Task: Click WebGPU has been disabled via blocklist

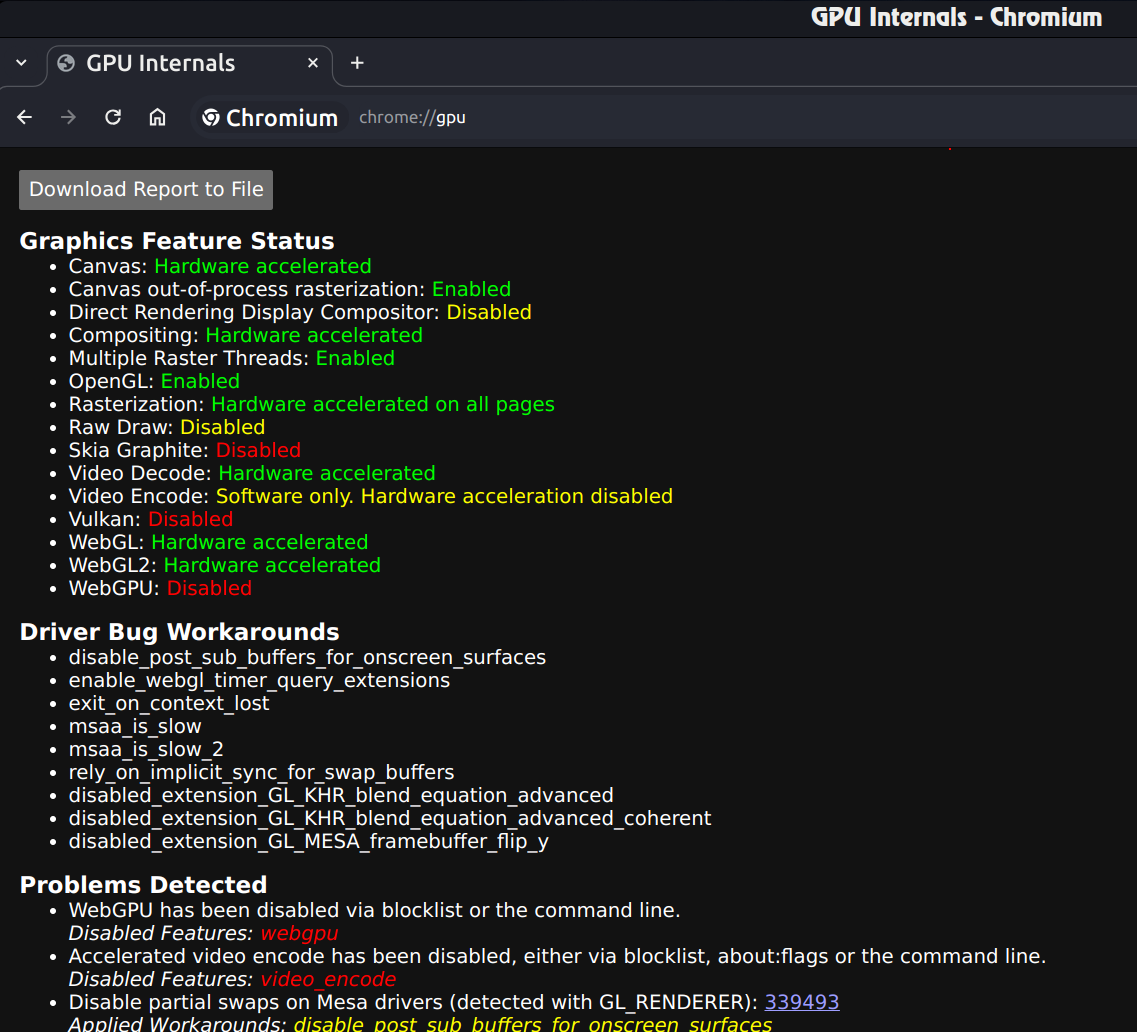Action: [x=375, y=911]
